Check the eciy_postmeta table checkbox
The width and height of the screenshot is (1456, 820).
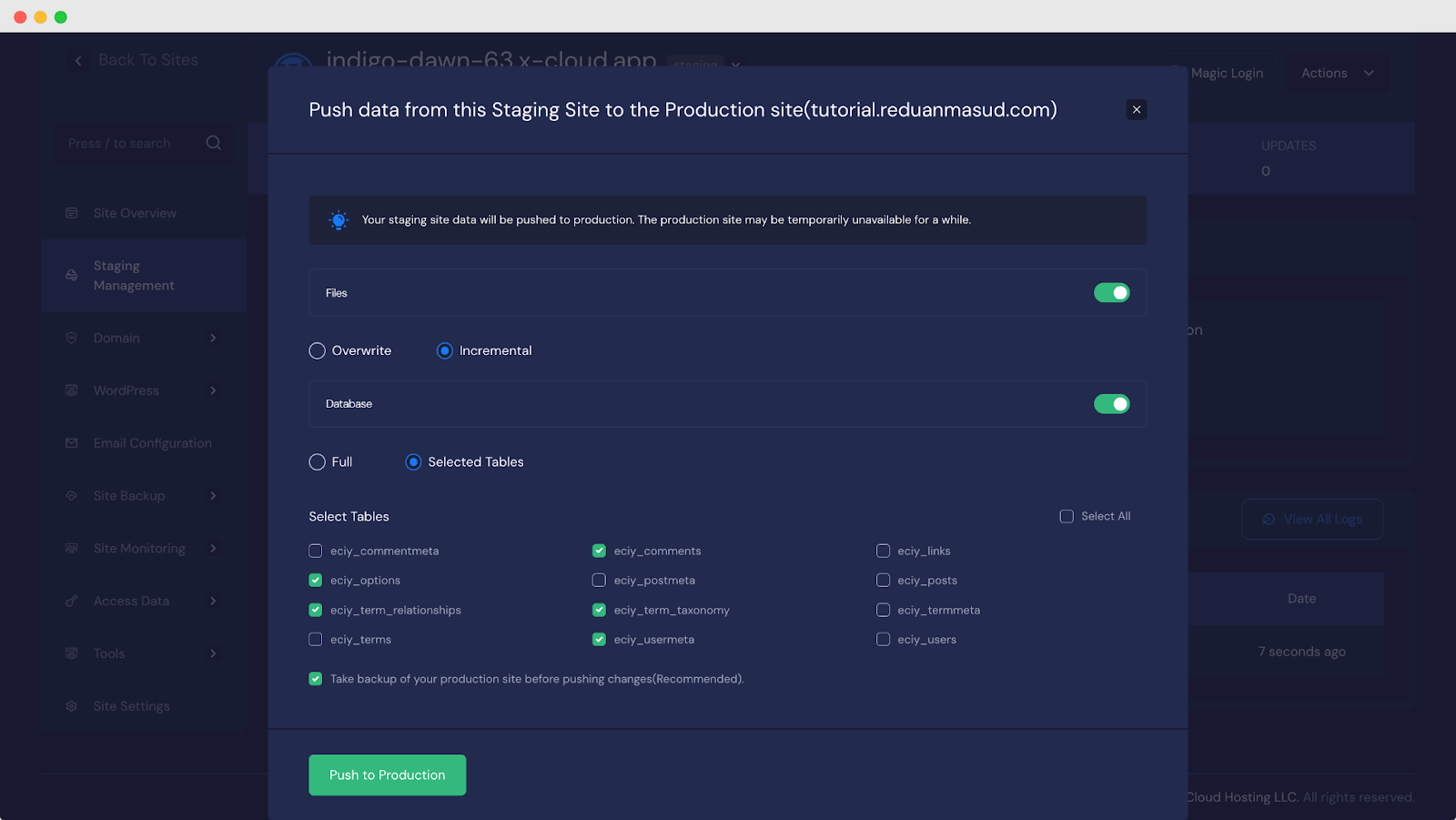(599, 580)
